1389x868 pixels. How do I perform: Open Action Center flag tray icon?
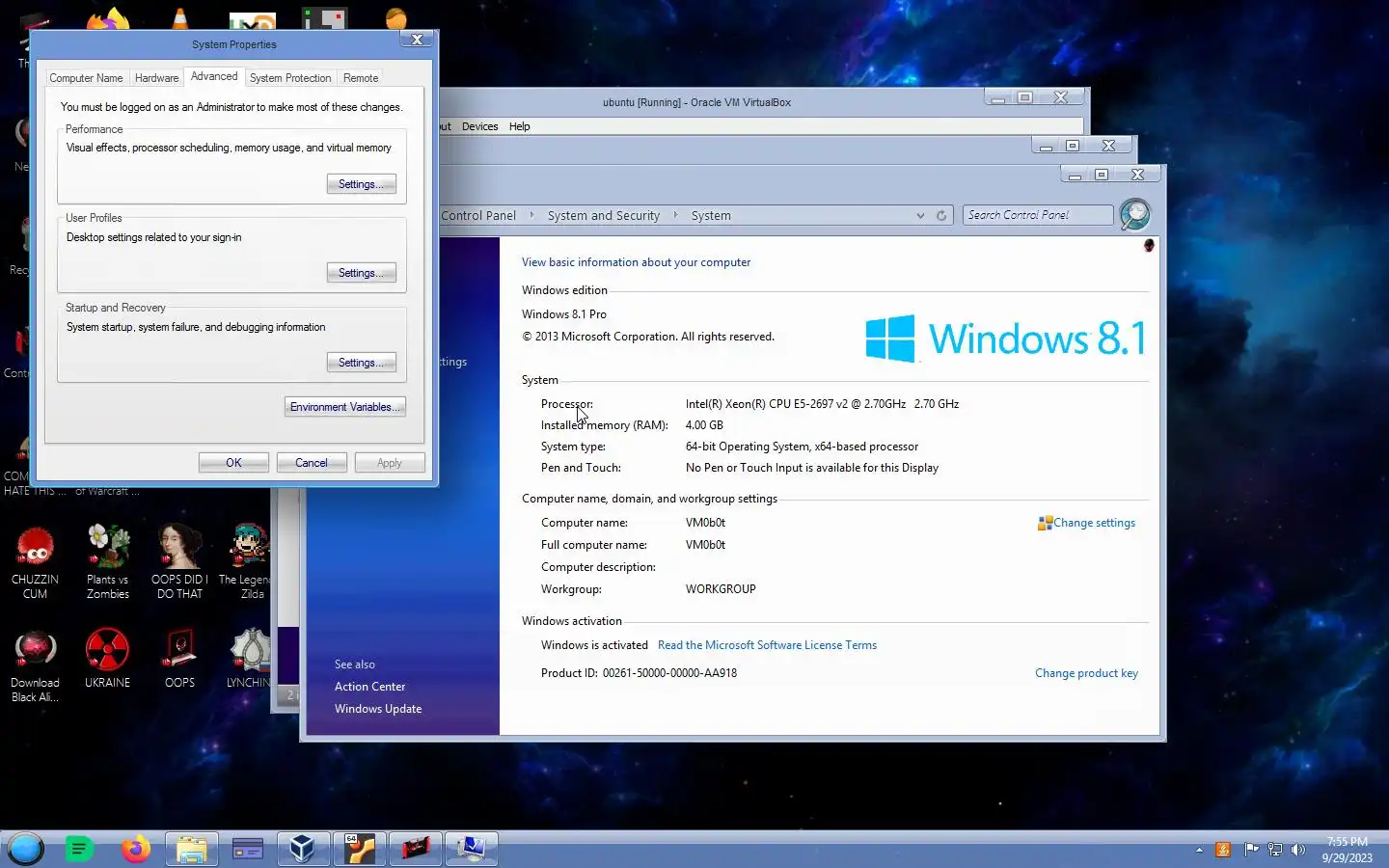coord(1251,850)
